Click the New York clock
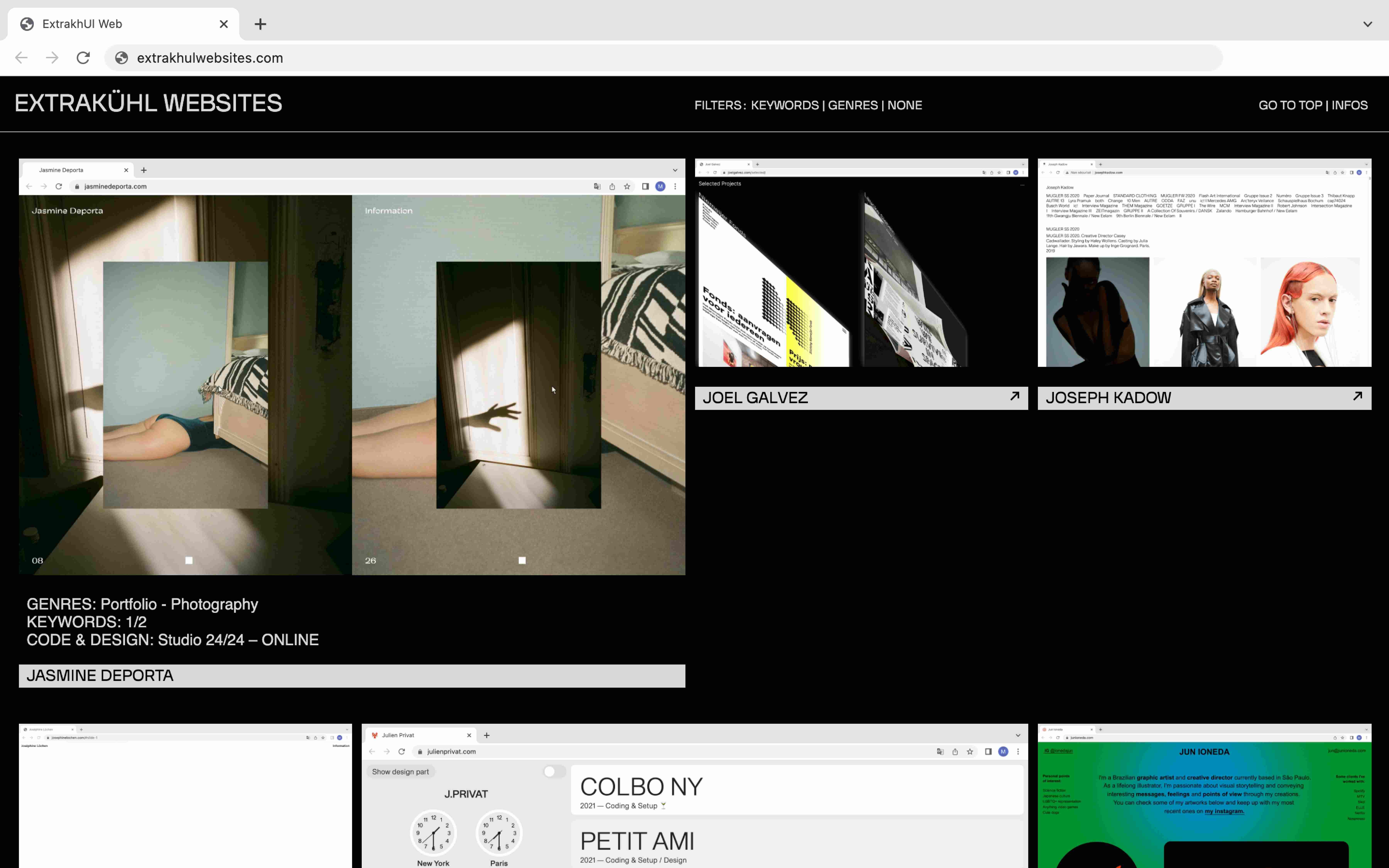1389x868 pixels. 433,833
